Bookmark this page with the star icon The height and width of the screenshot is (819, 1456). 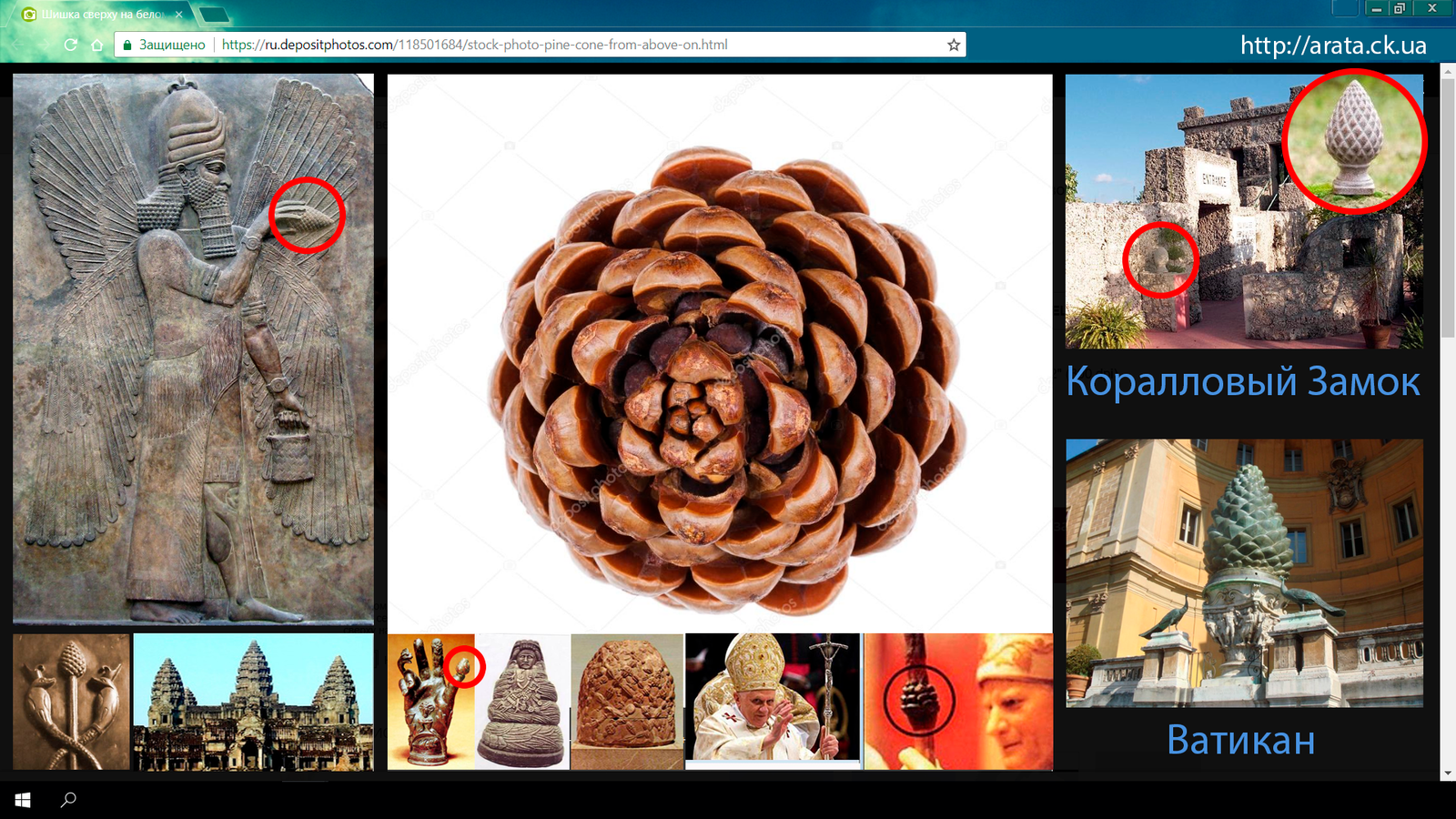point(954,45)
